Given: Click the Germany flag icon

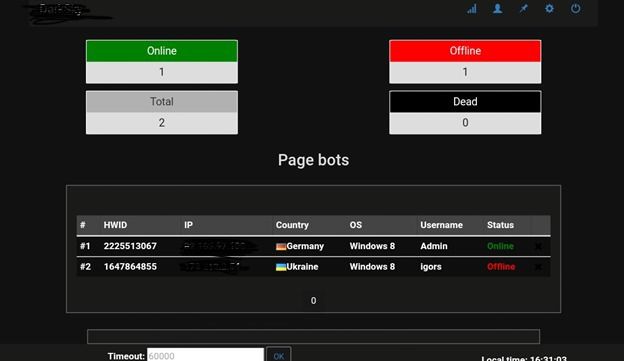Looking at the screenshot, I should [x=281, y=247].
